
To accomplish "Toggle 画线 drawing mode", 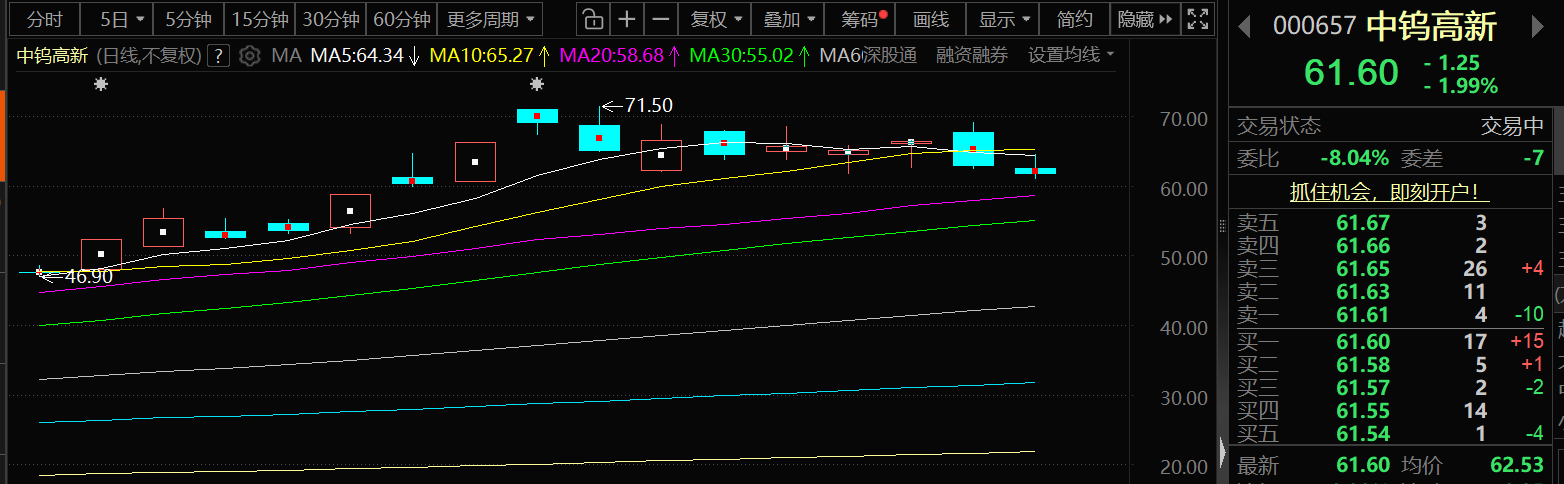I will click(931, 19).
